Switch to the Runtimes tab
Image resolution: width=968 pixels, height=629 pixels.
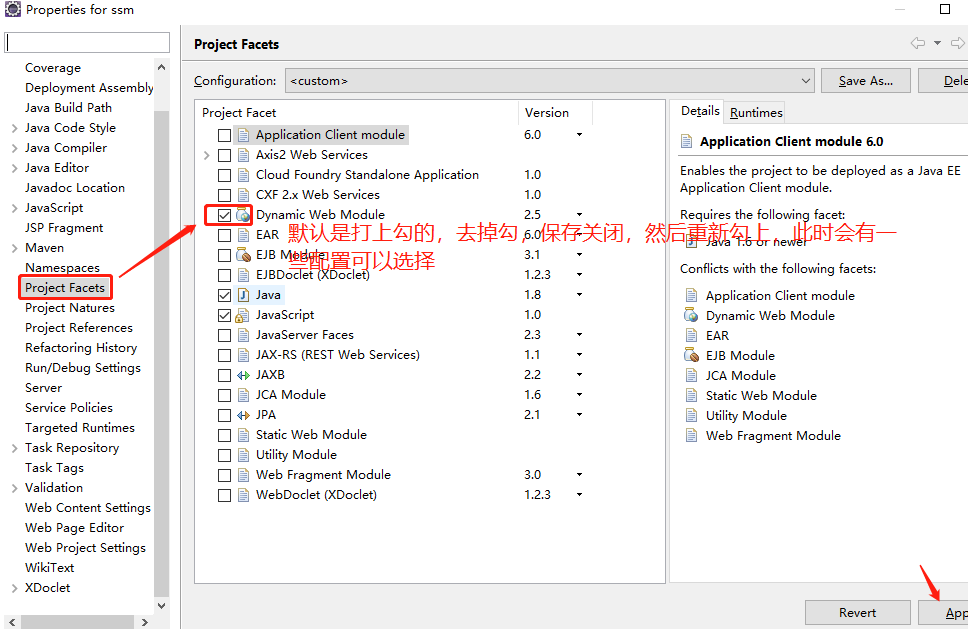pos(756,113)
